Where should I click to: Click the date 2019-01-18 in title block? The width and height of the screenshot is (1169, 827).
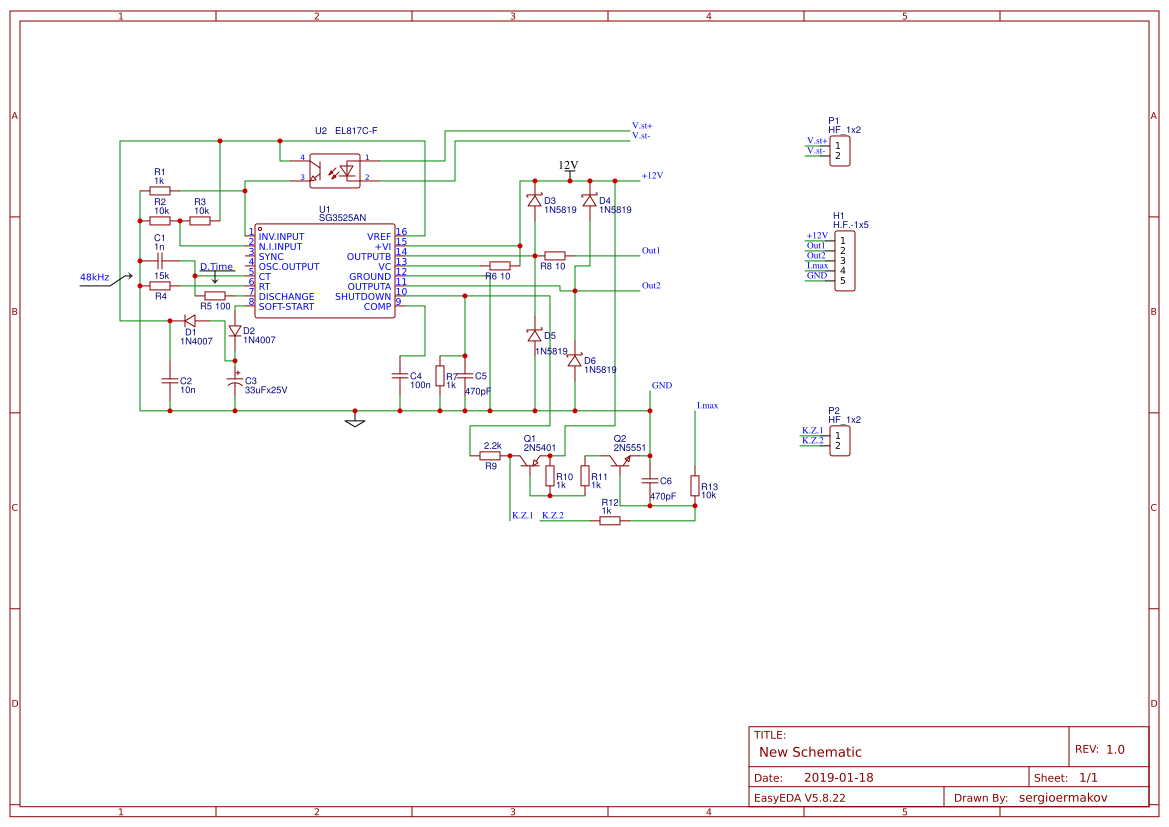coord(838,777)
